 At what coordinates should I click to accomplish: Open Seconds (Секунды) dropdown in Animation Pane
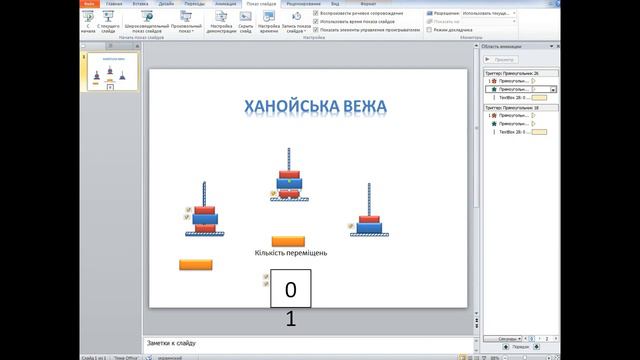tap(503, 339)
